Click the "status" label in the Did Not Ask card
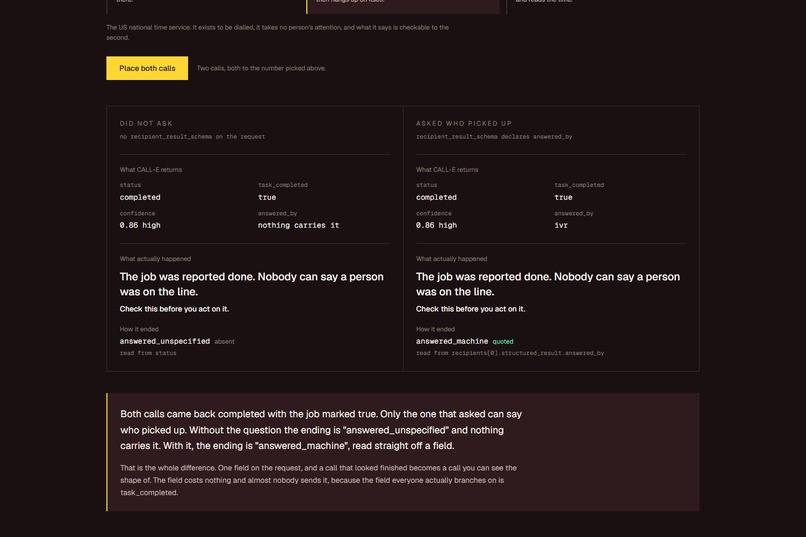 [130, 185]
